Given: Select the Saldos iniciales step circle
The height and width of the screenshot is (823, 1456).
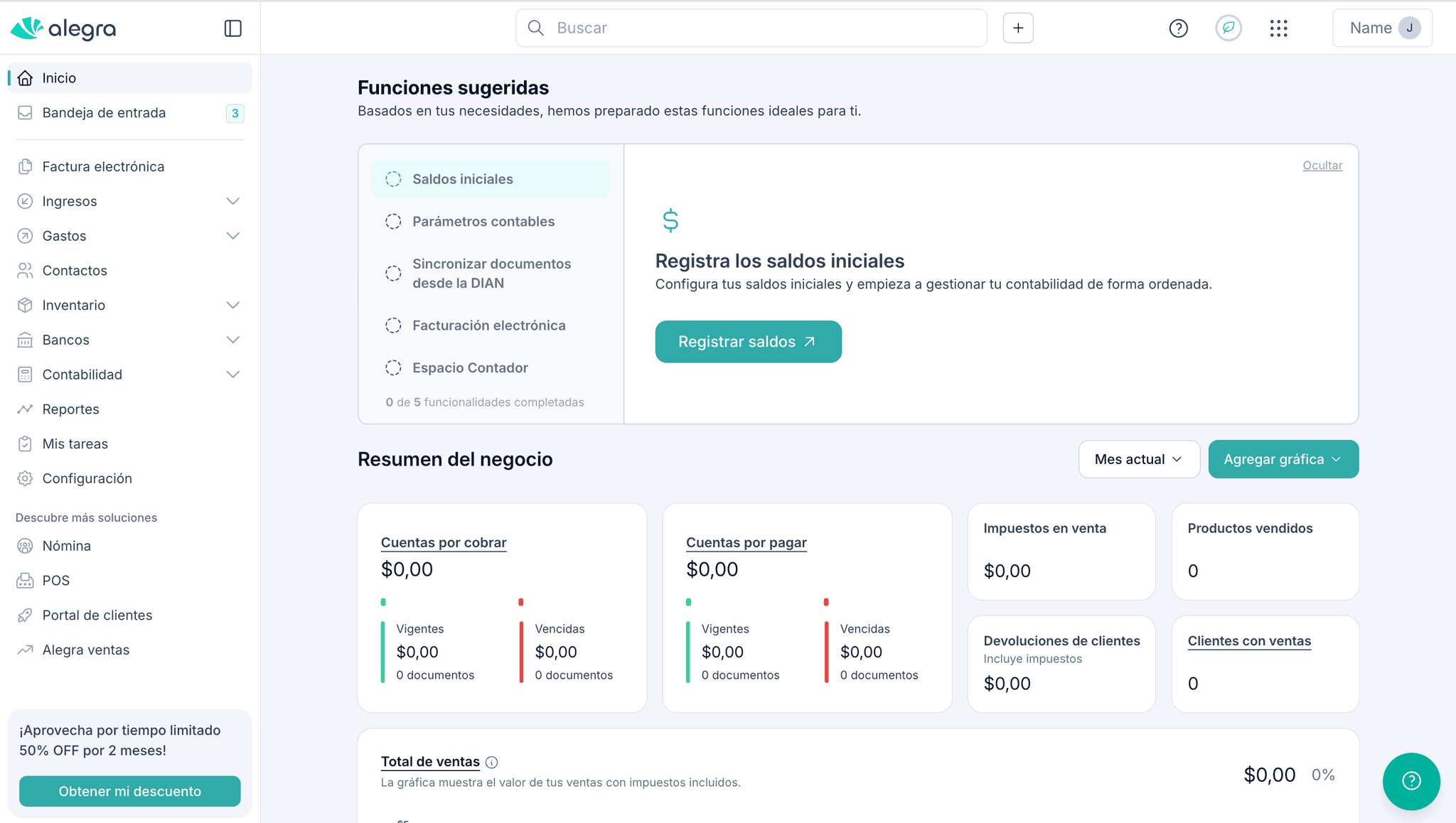Looking at the screenshot, I should point(393,179).
